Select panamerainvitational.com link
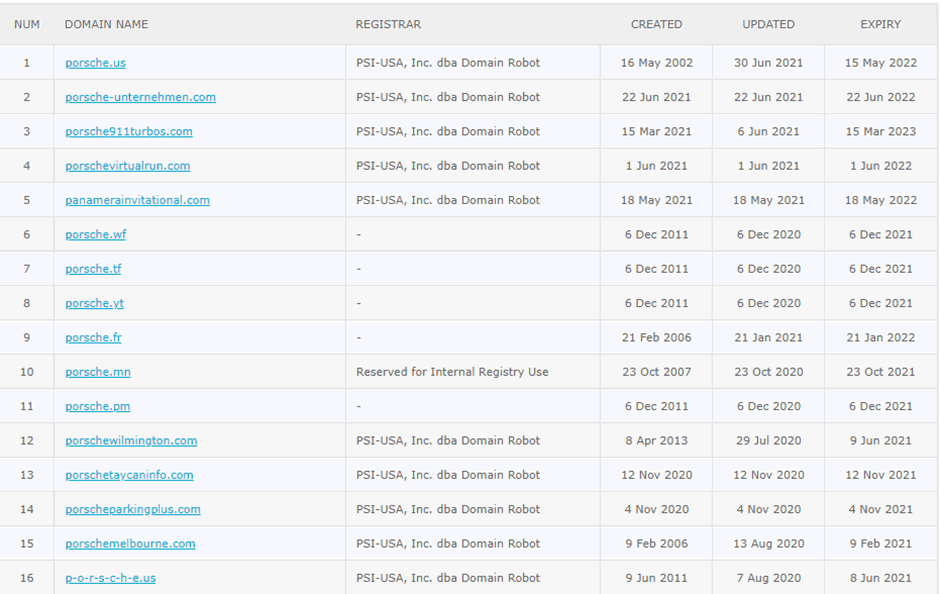Image resolution: width=940 pixels, height=594 pixels. [137, 200]
